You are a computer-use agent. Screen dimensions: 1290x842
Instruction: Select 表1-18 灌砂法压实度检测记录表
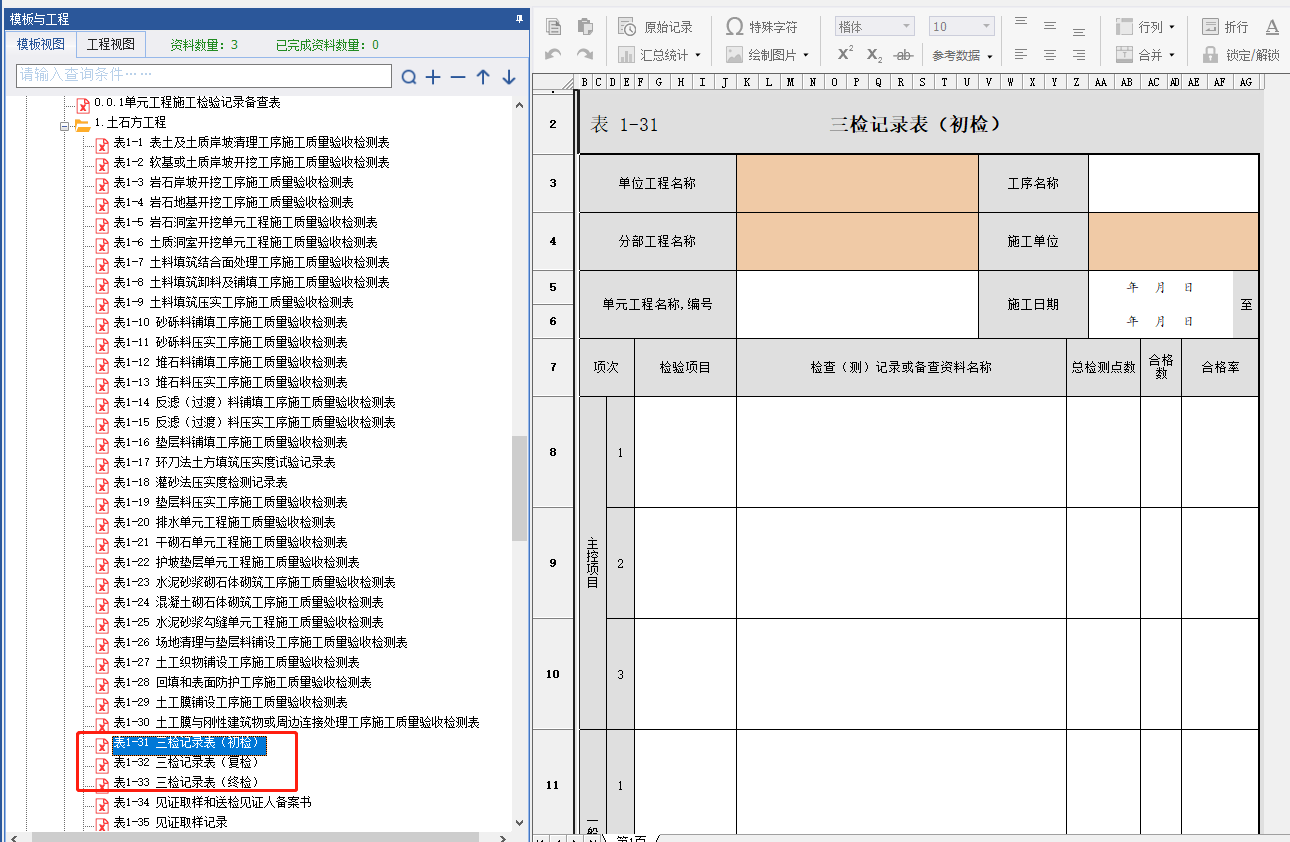pos(200,483)
